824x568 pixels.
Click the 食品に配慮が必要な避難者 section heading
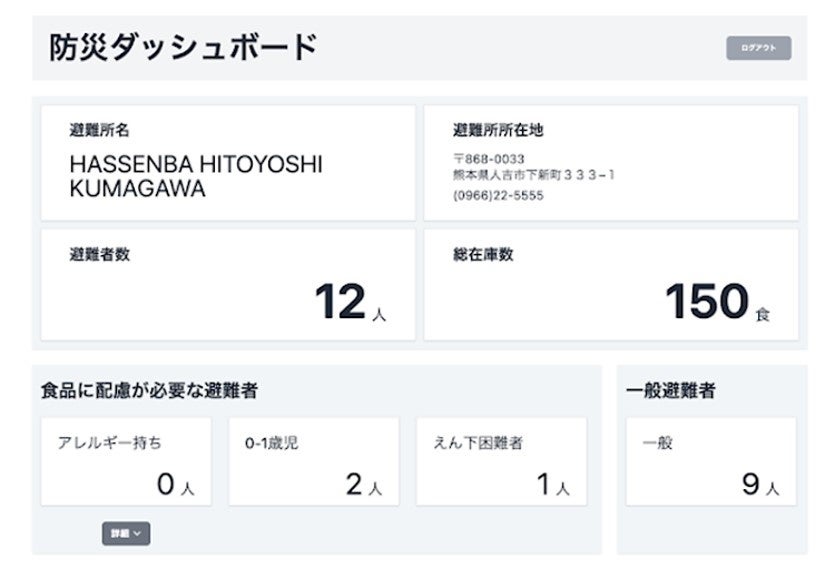click(149, 391)
